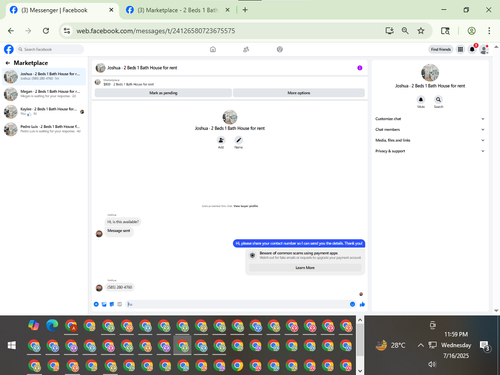
Task: Click Learn More on scam warning
Action: click(x=305, y=268)
